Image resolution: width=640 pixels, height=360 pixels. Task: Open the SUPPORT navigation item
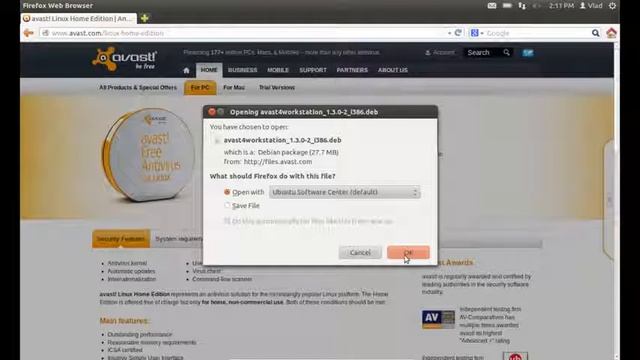coord(313,70)
